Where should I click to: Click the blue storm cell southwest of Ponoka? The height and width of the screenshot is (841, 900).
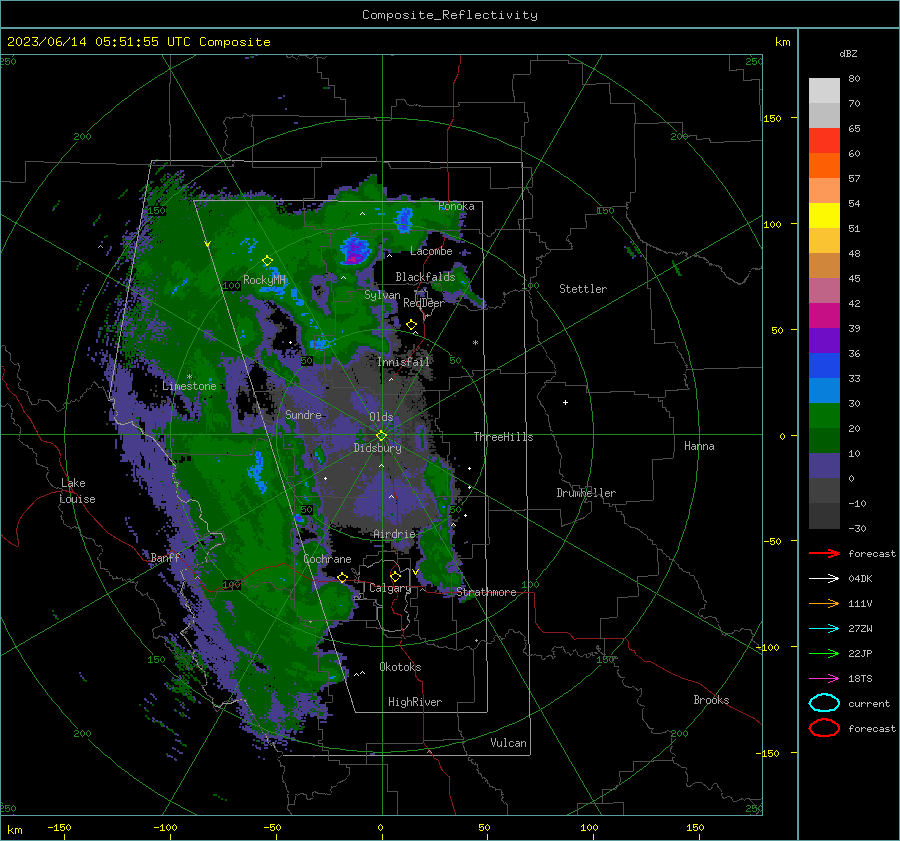(404, 219)
